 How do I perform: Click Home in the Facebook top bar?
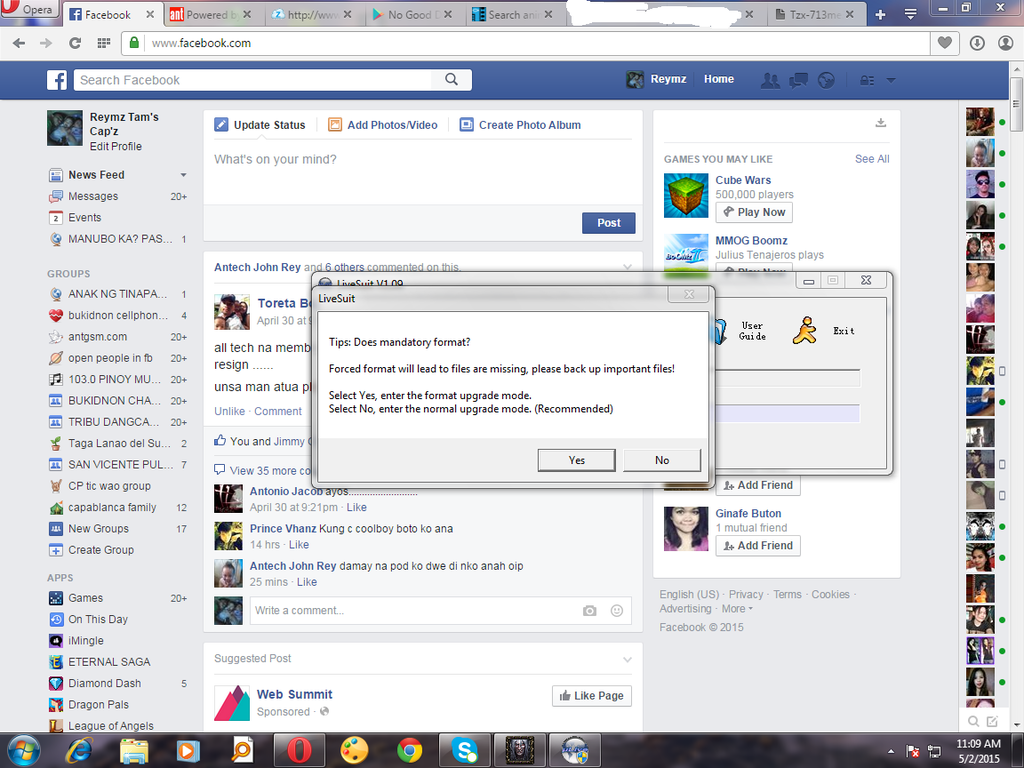[x=718, y=79]
